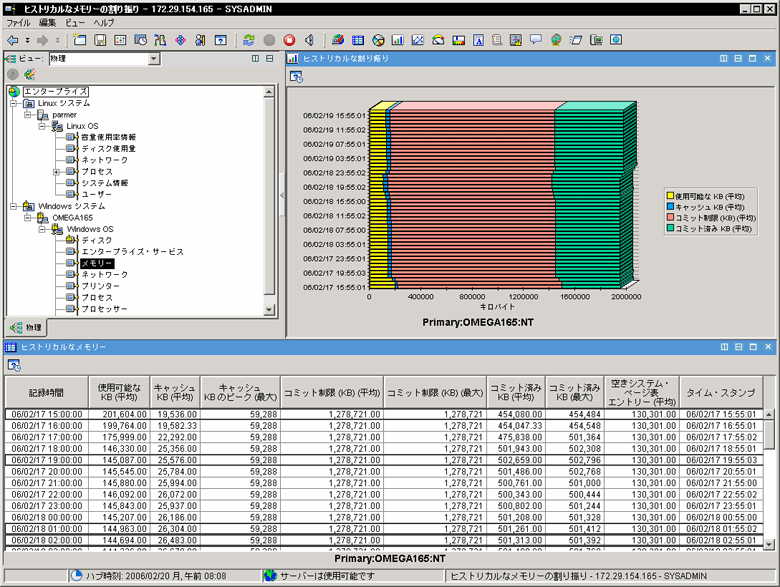Click the red Stop toolbar icon

289,41
